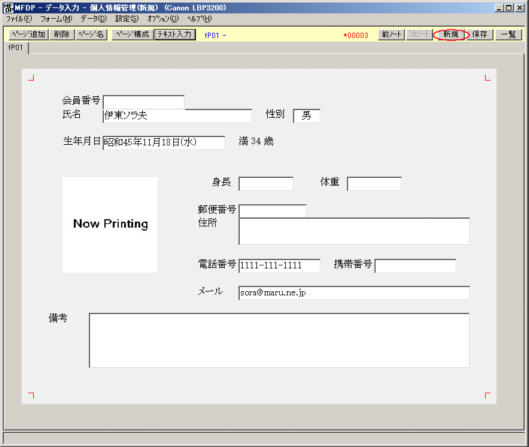Click the メール field with sora@maru.ne.jp
This screenshot has width=529, height=447.
pos(354,292)
